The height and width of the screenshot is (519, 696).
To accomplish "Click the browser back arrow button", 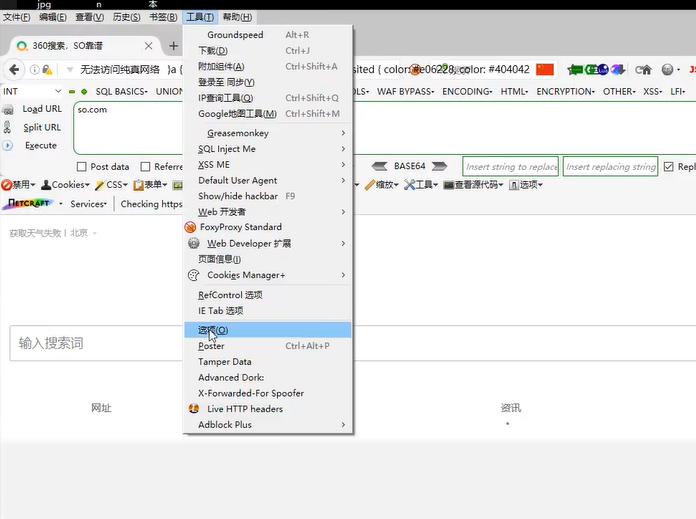I will click(x=14, y=70).
